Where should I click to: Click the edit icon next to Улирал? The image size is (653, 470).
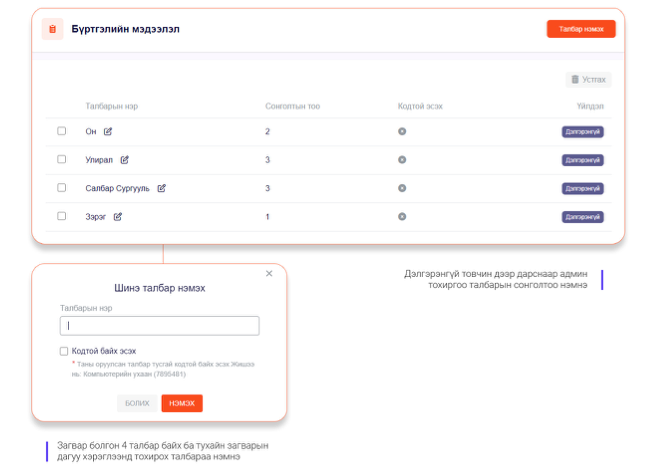click(x=125, y=159)
